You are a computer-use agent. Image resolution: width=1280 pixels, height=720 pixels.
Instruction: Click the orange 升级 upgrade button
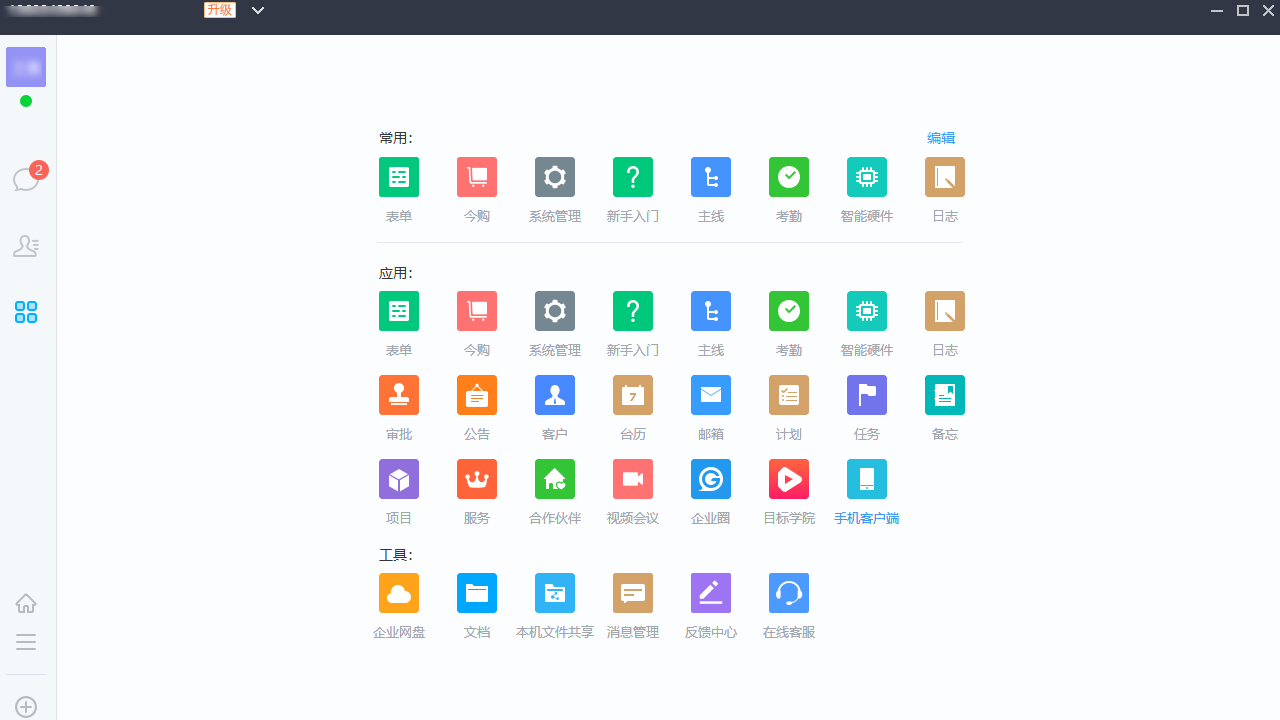tap(220, 10)
